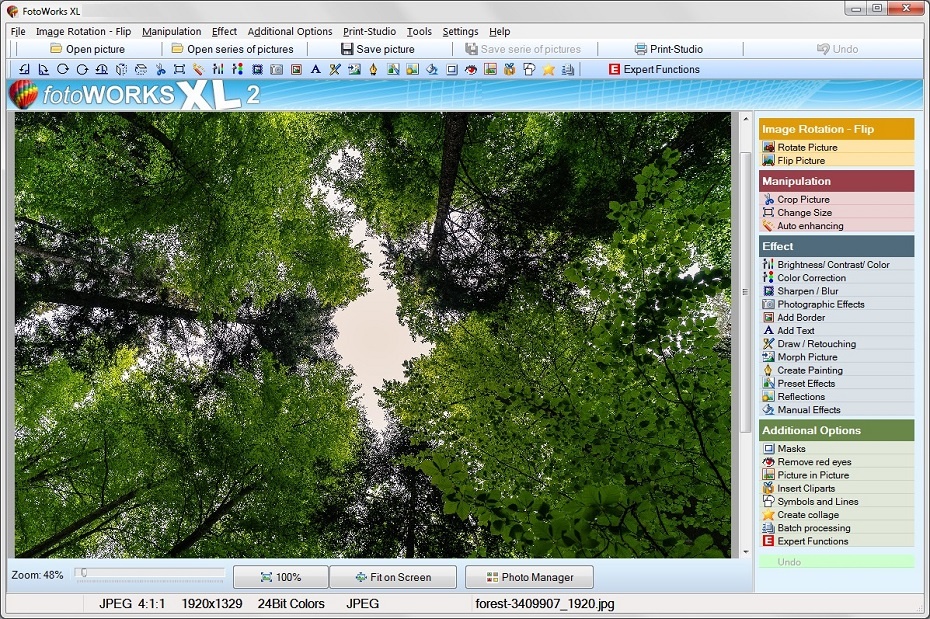Click Expert Functions in the icon toolbar
This screenshot has width=930, height=619.
click(x=654, y=69)
